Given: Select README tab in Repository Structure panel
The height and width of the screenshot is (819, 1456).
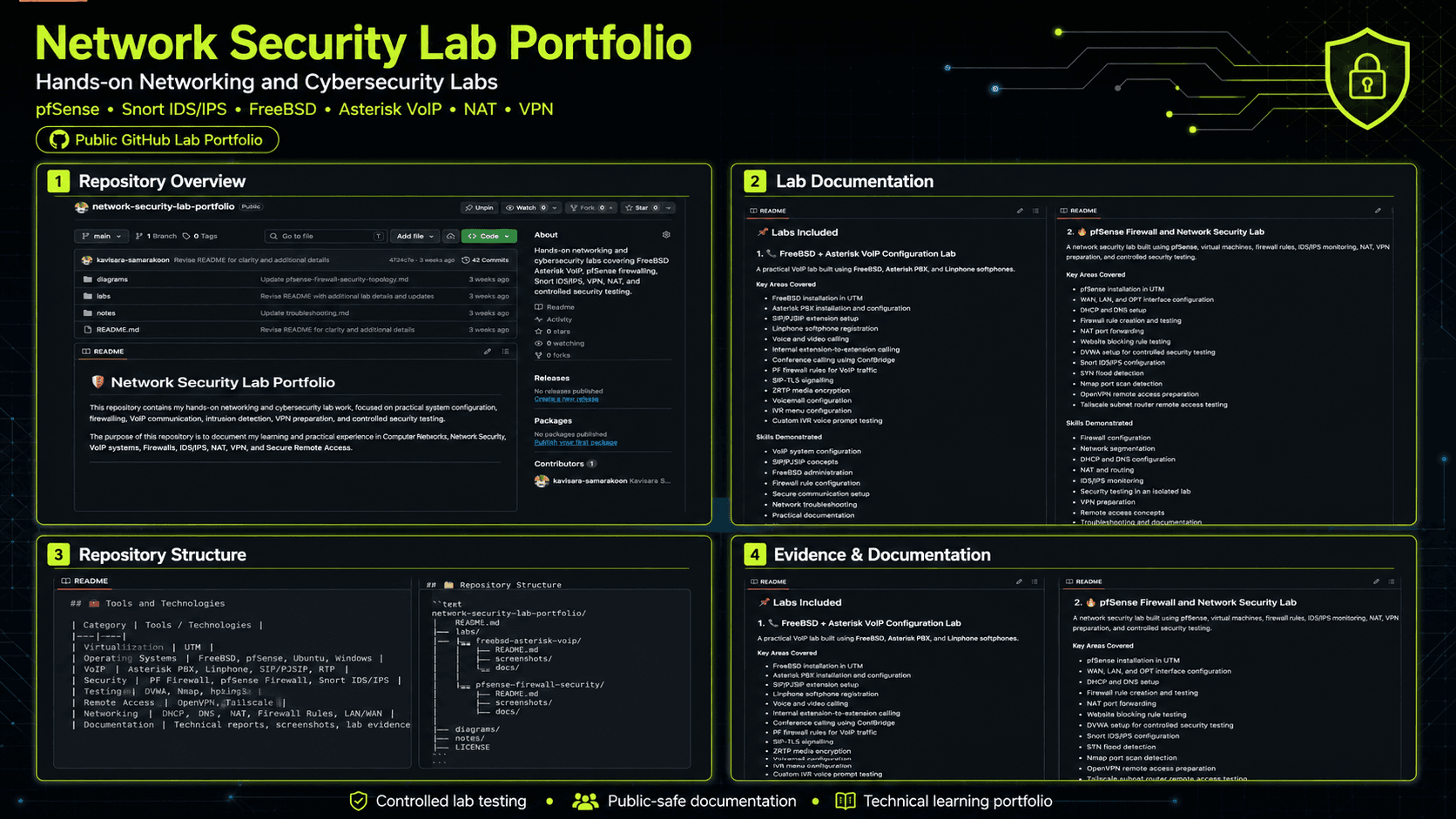Looking at the screenshot, I should pos(84,581).
